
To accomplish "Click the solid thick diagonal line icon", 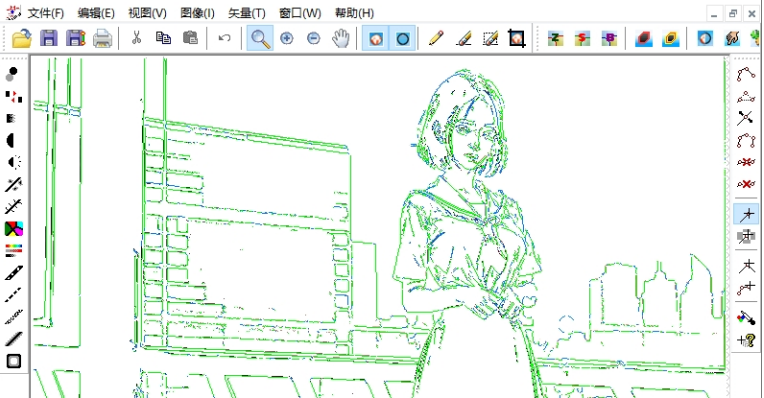I will [x=14, y=339].
